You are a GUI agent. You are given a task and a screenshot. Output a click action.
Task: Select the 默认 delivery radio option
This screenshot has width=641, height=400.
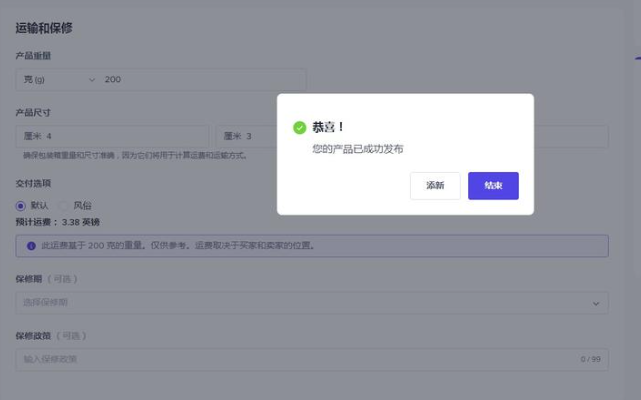point(22,205)
